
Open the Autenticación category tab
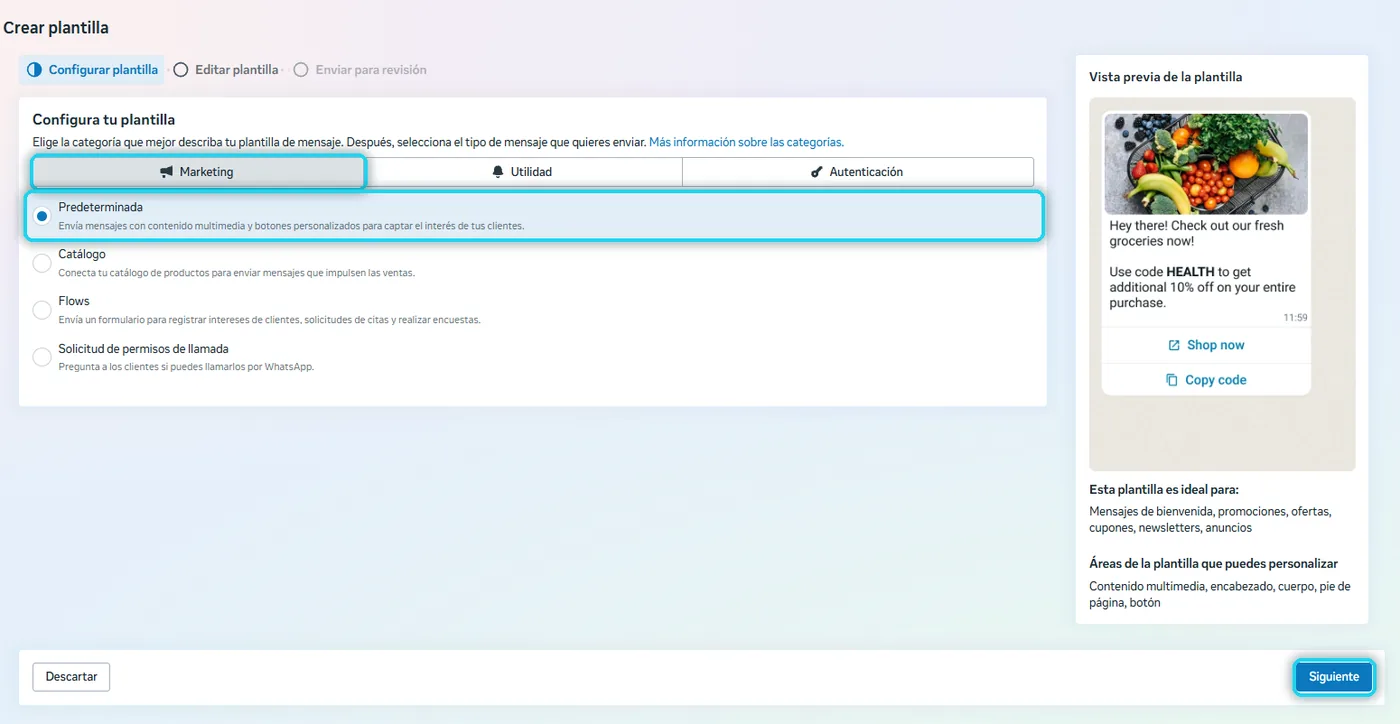(858, 172)
